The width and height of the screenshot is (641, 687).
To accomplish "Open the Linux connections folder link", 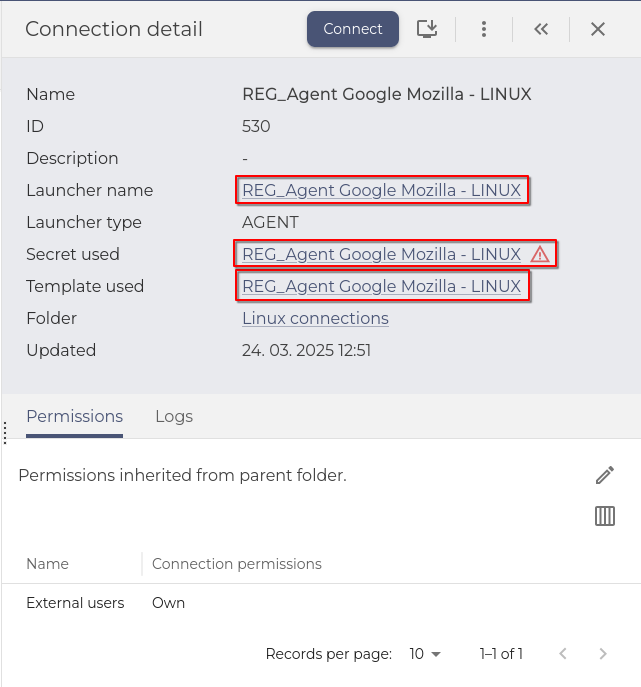I will pos(315,318).
